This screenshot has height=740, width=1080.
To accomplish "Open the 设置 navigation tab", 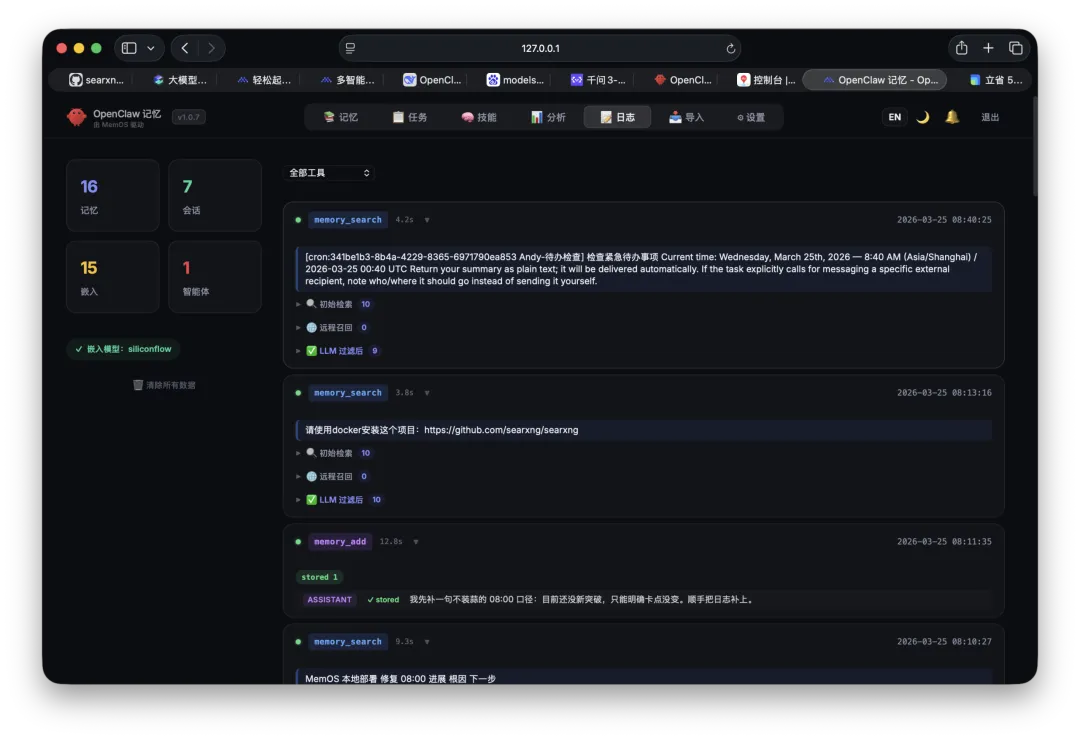I will coord(751,117).
